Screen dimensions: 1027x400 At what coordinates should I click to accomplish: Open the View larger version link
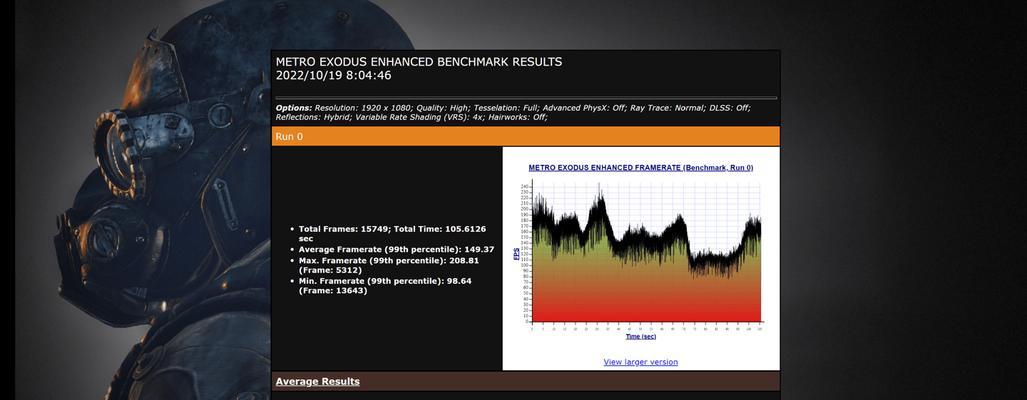tap(641, 362)
